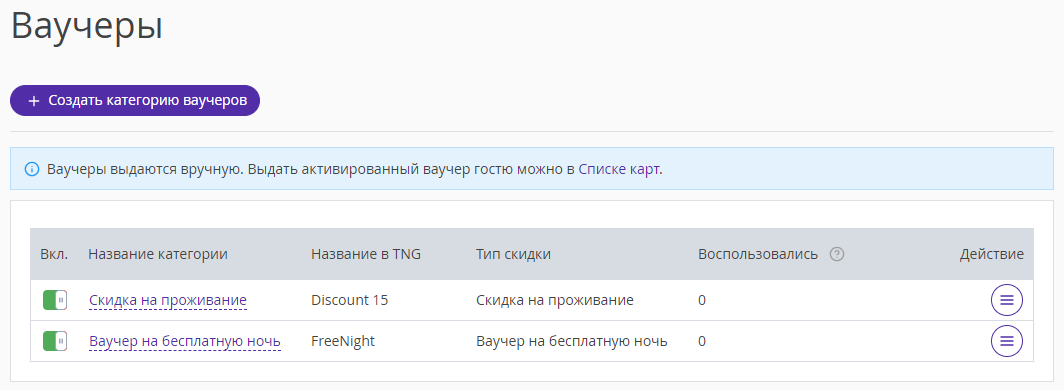Click the Действие column header
This screenshot has width=1064, height=390.
coord(991,254)
